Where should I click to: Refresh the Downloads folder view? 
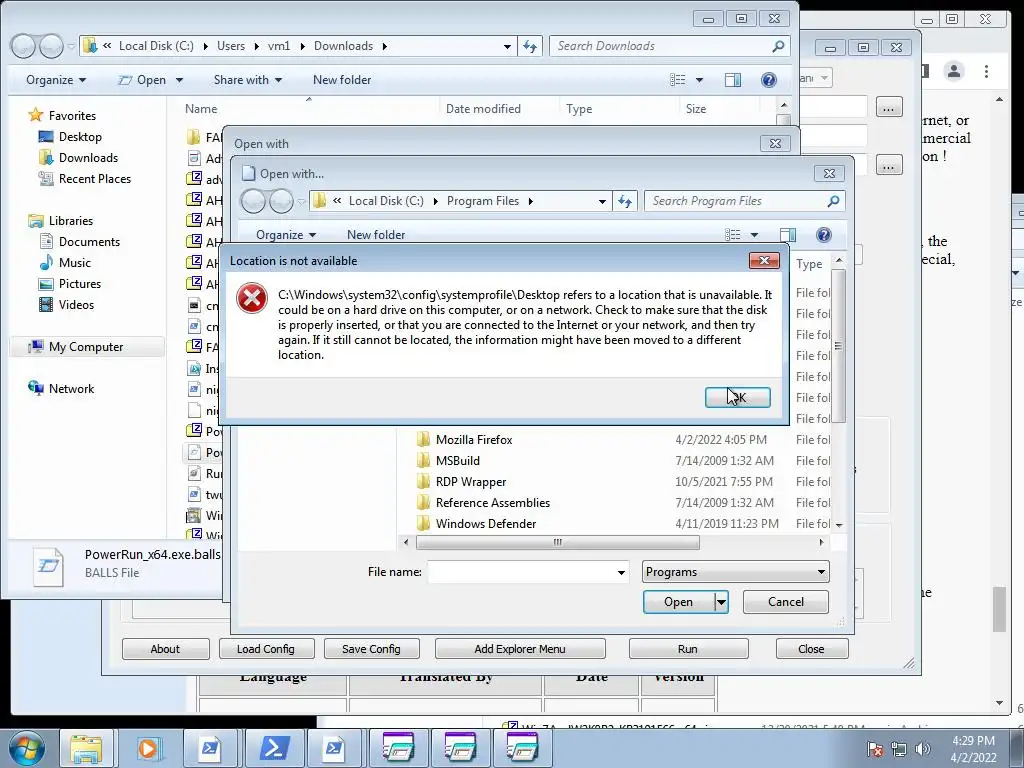[530, 46]
